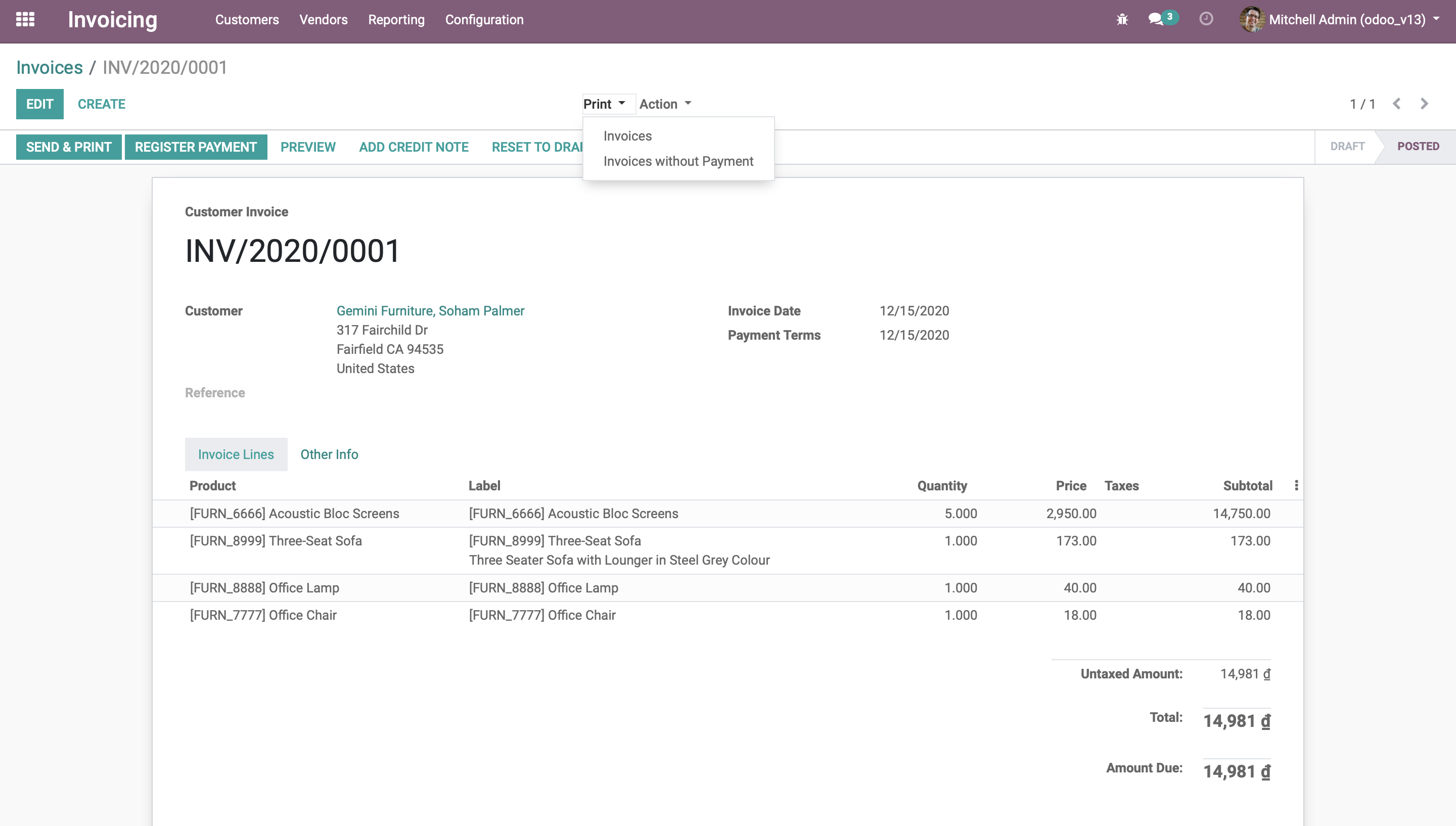
Task: Click INV/2020/0001 invoice title heading
Action: (x=293, y=251)
